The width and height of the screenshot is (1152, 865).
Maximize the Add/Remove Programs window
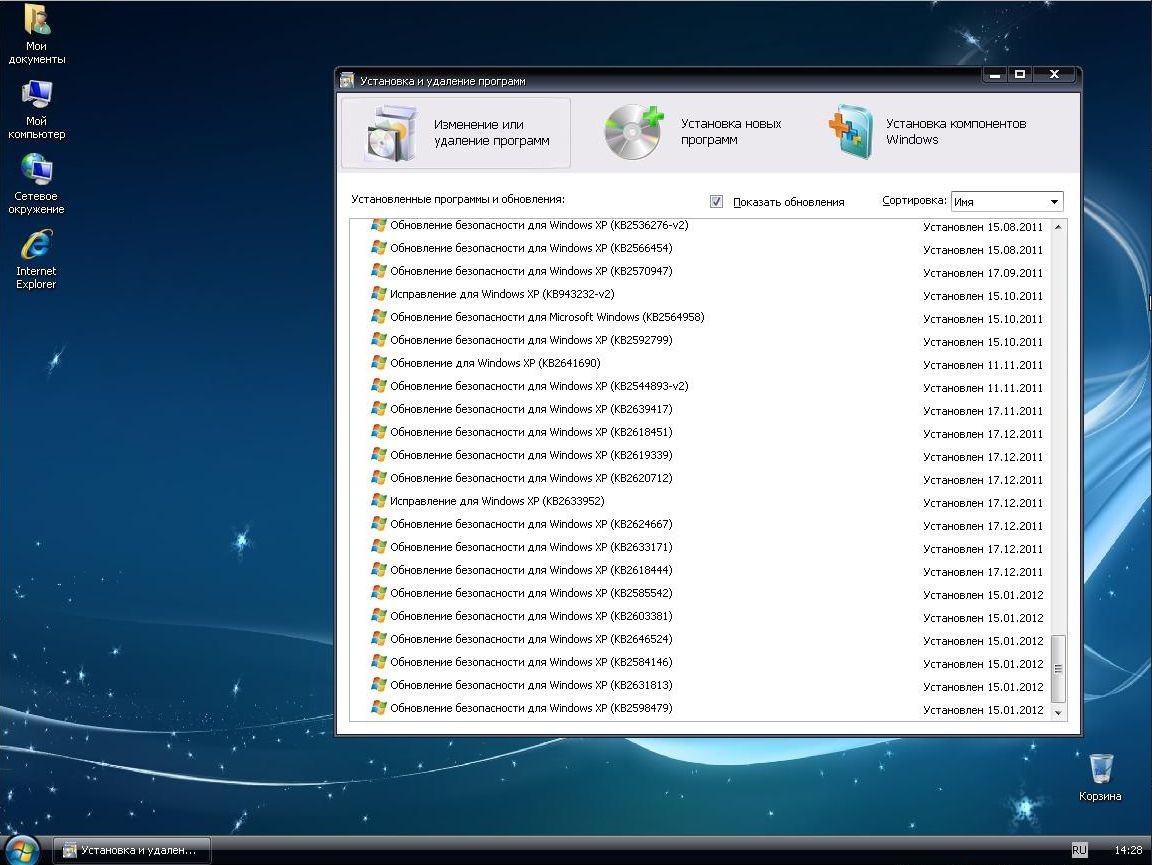pyautogui.click(x=1020, y=74)
